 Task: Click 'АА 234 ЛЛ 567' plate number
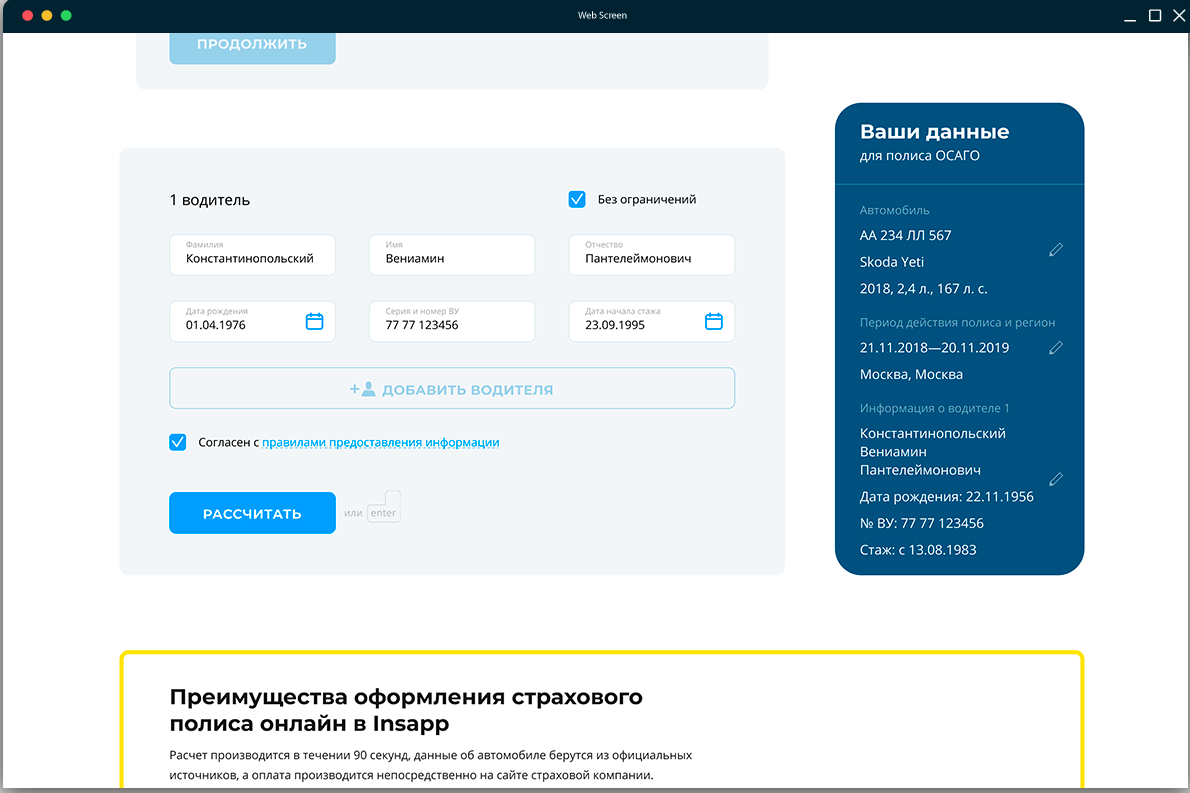905,235
